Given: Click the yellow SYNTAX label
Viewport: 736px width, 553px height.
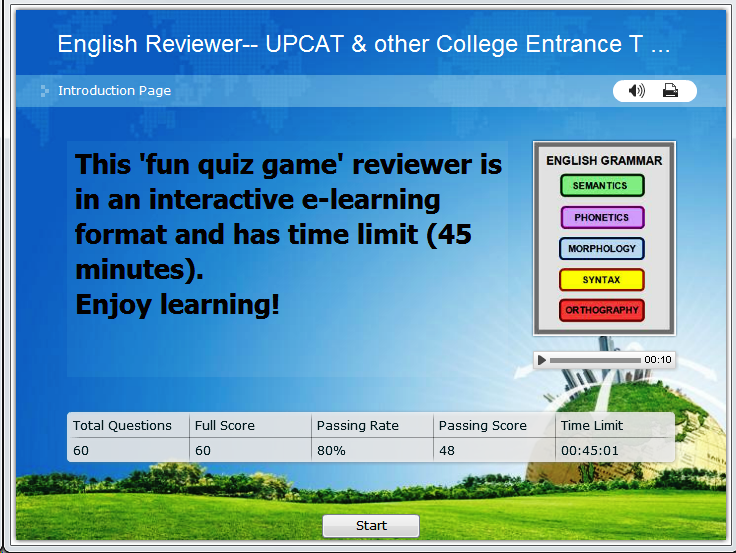Looking at the screenshot, I should point(602,280).
